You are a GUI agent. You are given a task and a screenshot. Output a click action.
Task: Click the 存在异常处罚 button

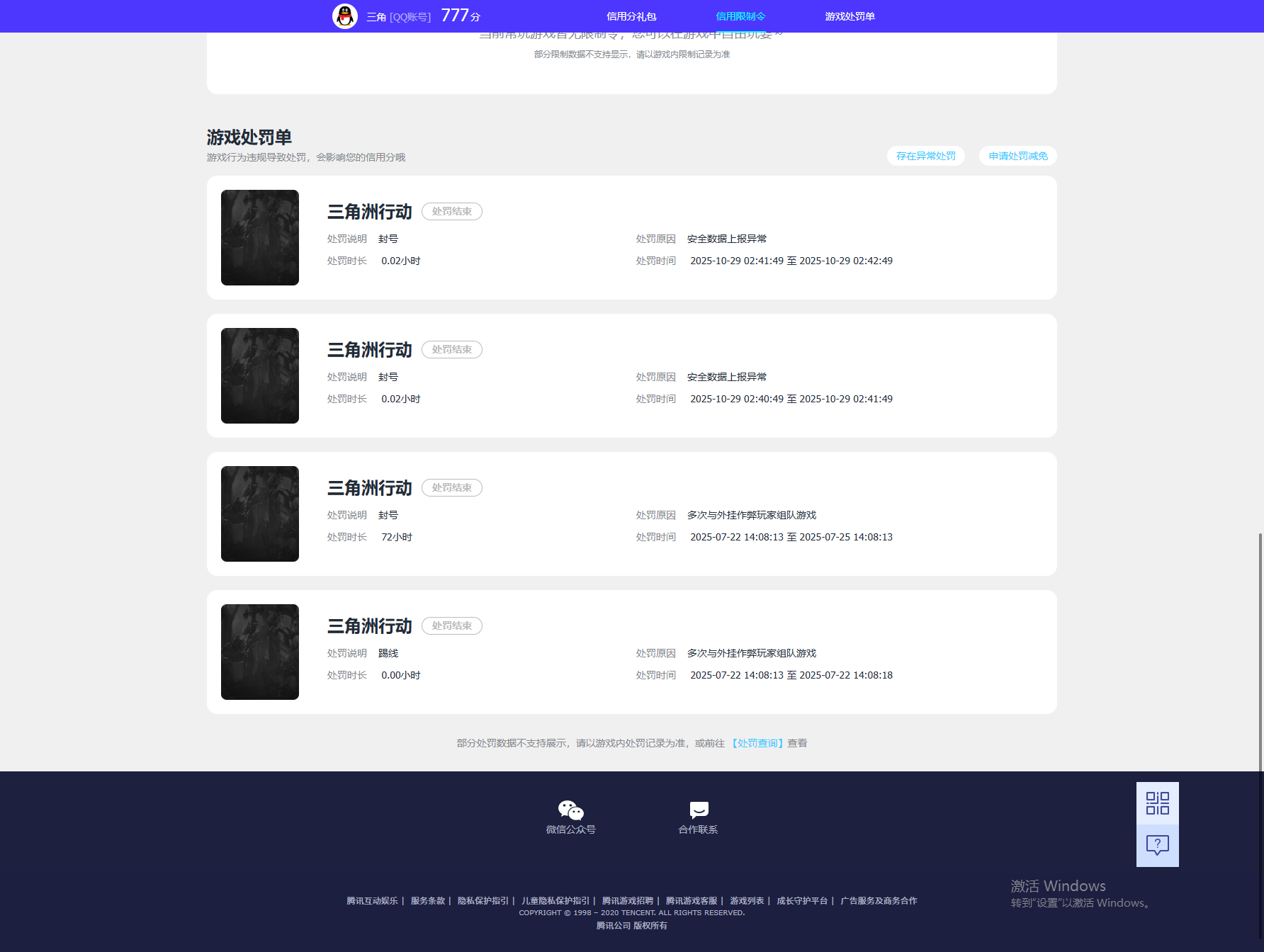(926, 156)
